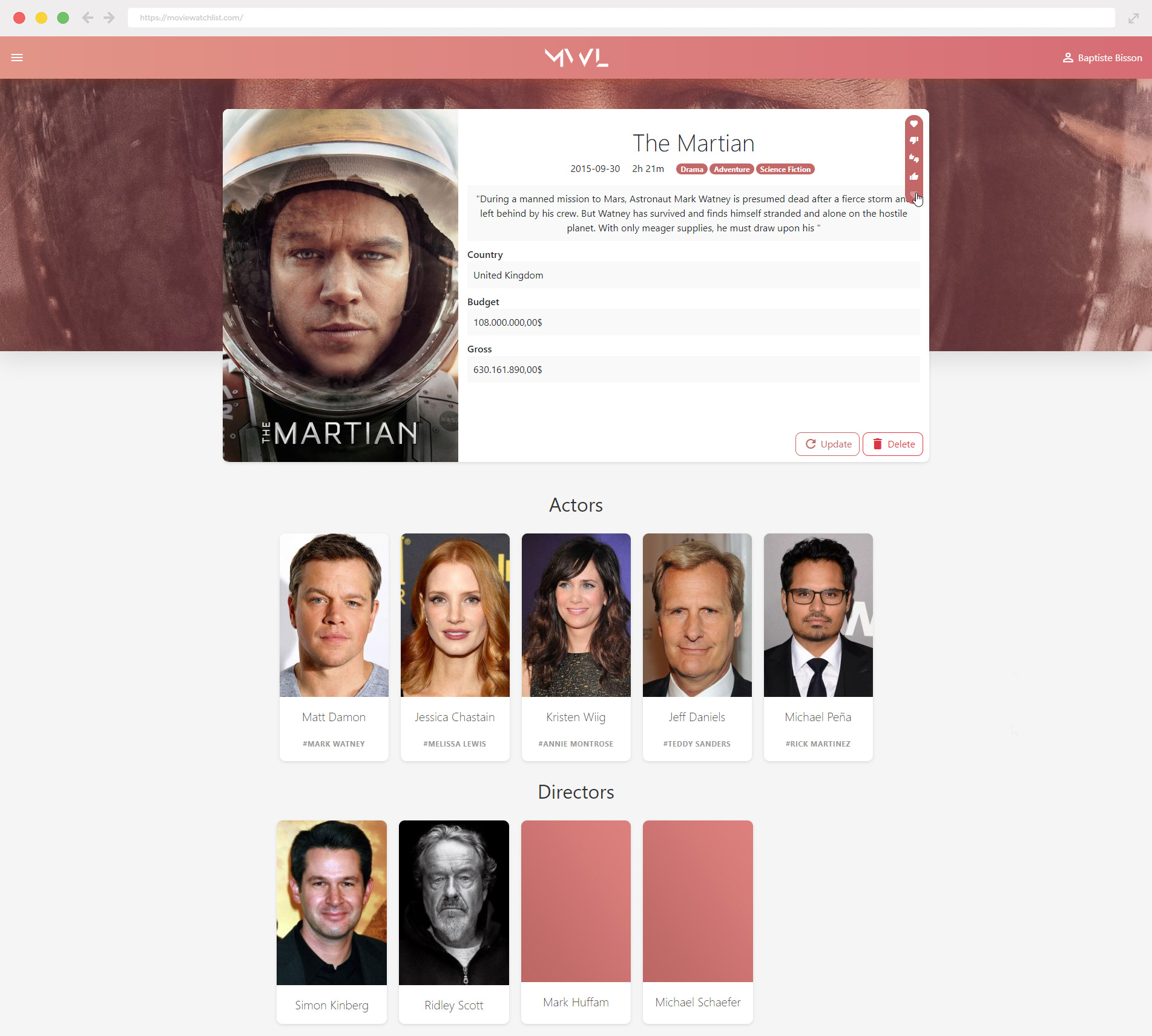
Task: Open Simon Kinberg director card photo
Action: coord(332,903)
